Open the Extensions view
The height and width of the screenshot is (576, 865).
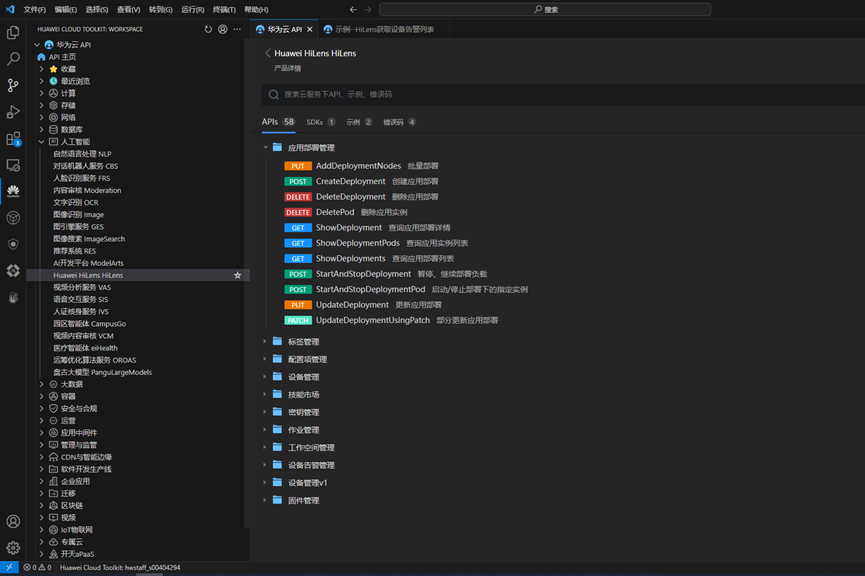[x=13, y=138]
